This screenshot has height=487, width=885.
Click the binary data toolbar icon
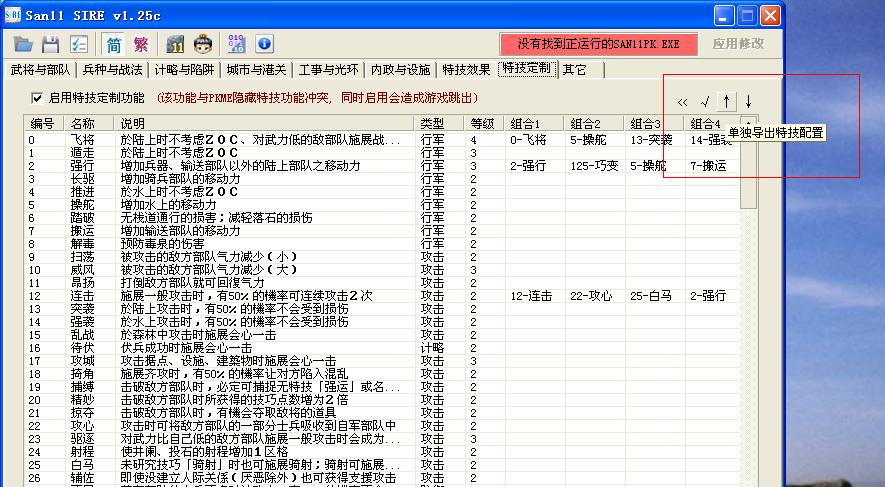(x=236, y=44)
